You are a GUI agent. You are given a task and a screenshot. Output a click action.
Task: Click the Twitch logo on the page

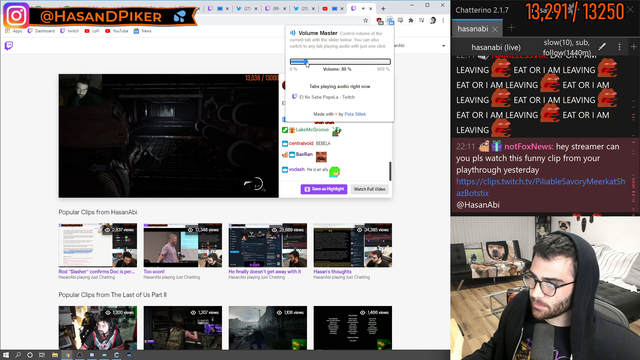(9, 46)
